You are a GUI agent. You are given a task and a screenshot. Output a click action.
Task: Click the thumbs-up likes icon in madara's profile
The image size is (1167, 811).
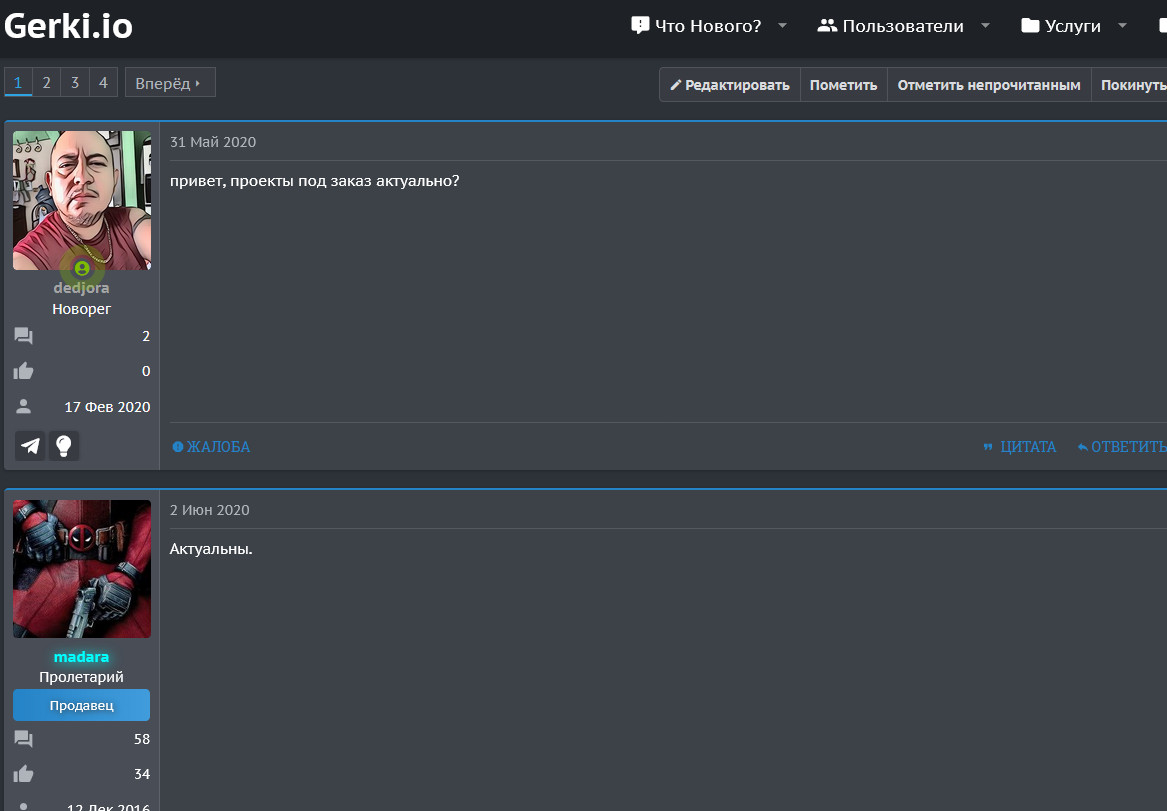coord(23,774)
